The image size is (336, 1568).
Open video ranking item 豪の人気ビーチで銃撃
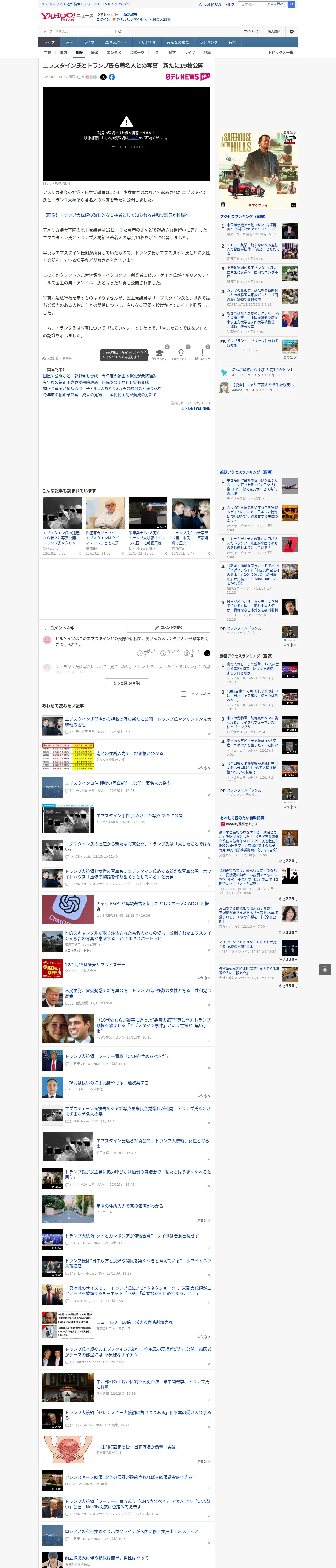pos(253,668)
